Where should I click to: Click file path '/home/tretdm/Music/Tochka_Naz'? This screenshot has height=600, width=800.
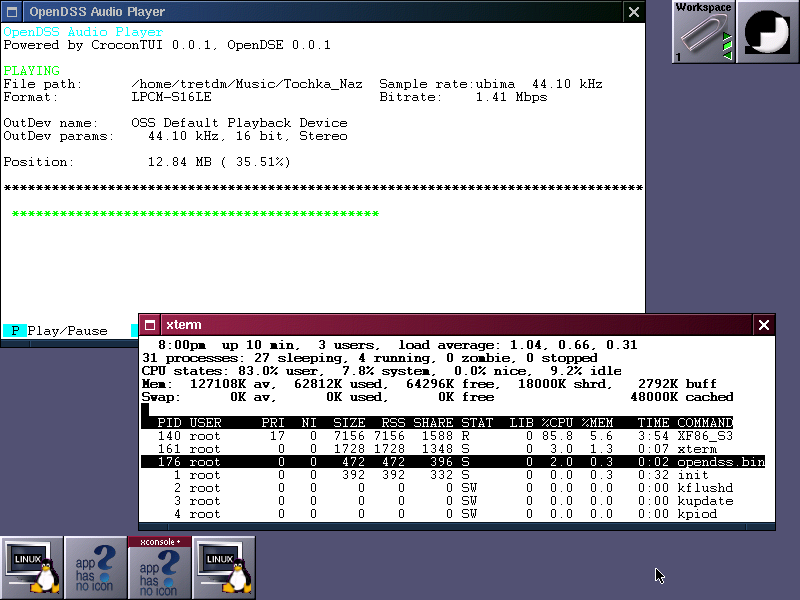[247, 84]
